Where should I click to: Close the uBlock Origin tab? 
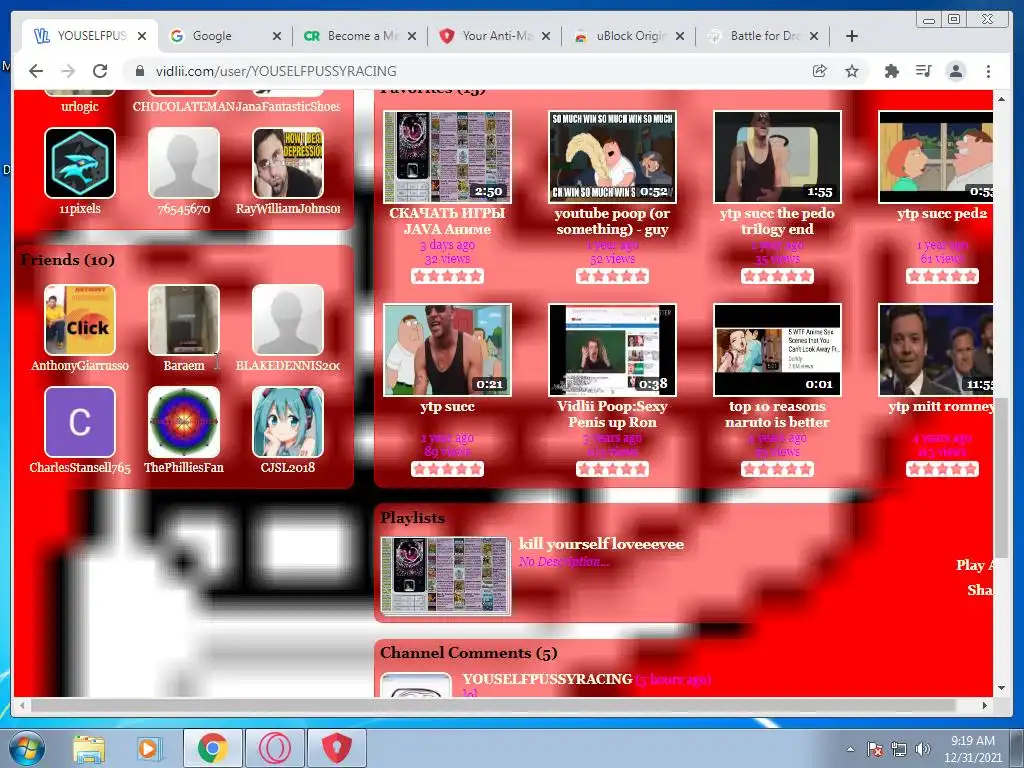click(x=680, y=36)
